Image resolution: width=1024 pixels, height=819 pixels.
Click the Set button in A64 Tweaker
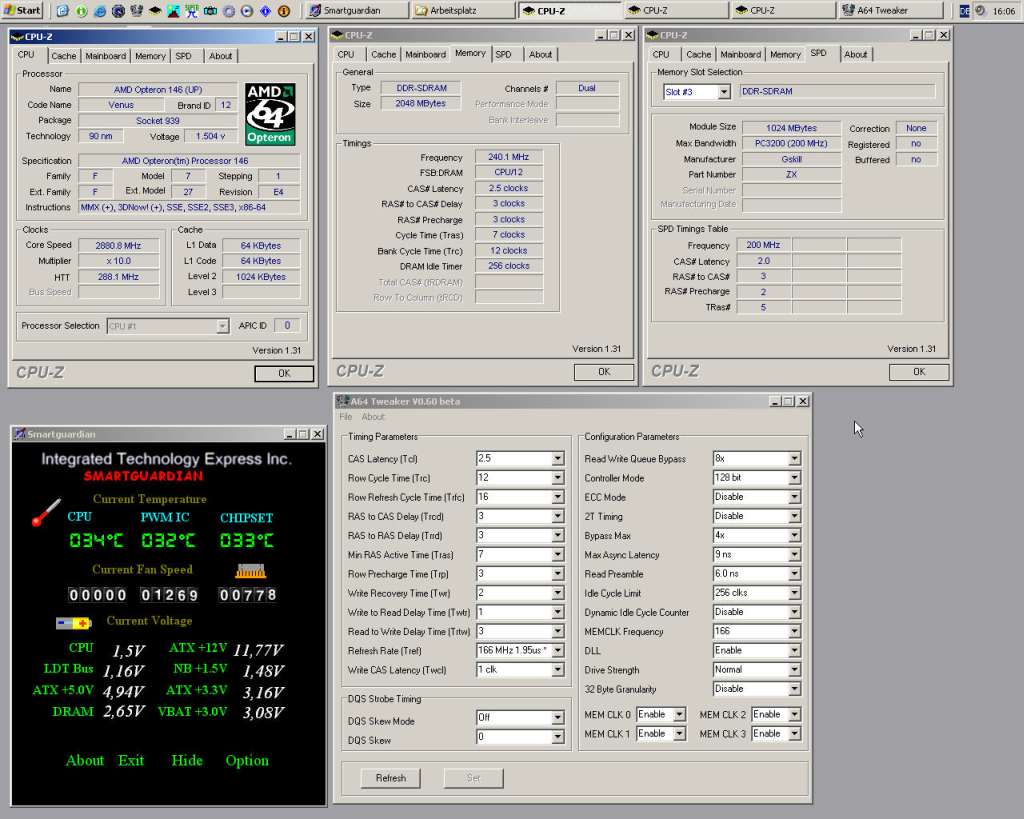[473, 778]
